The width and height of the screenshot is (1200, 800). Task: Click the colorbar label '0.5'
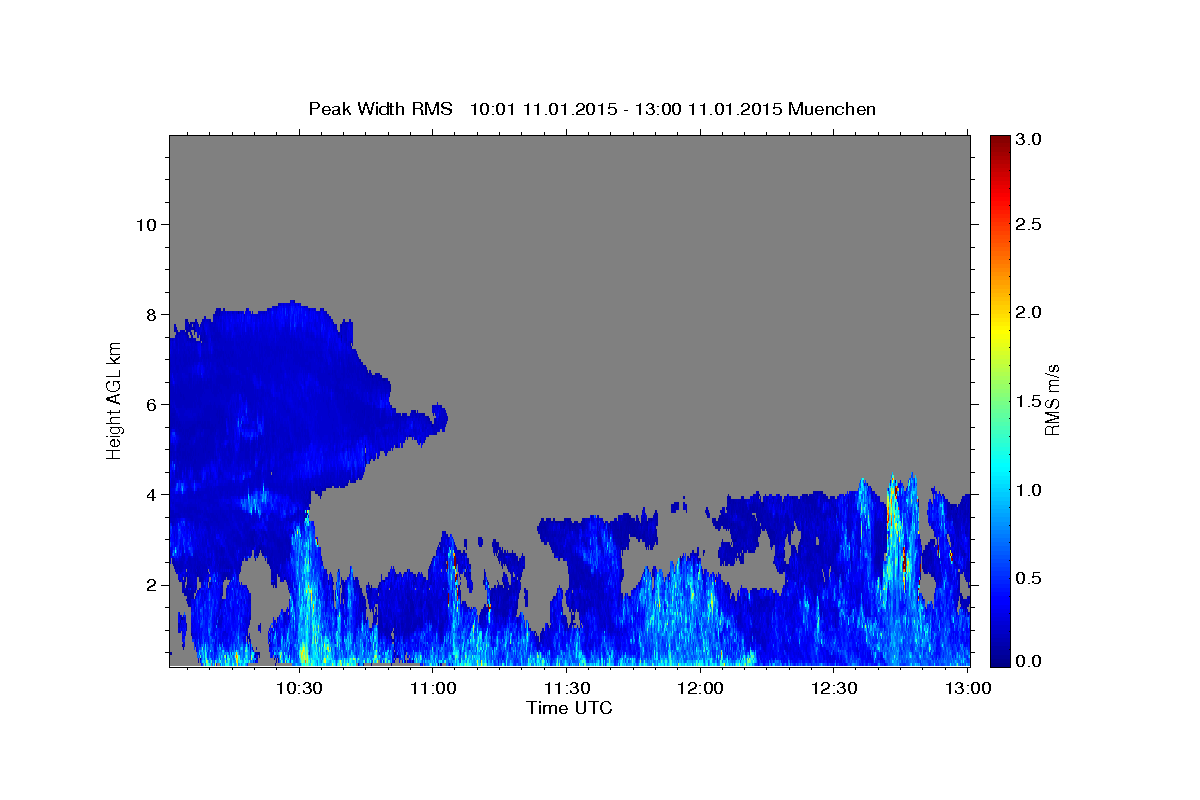tap(1028, 578)
